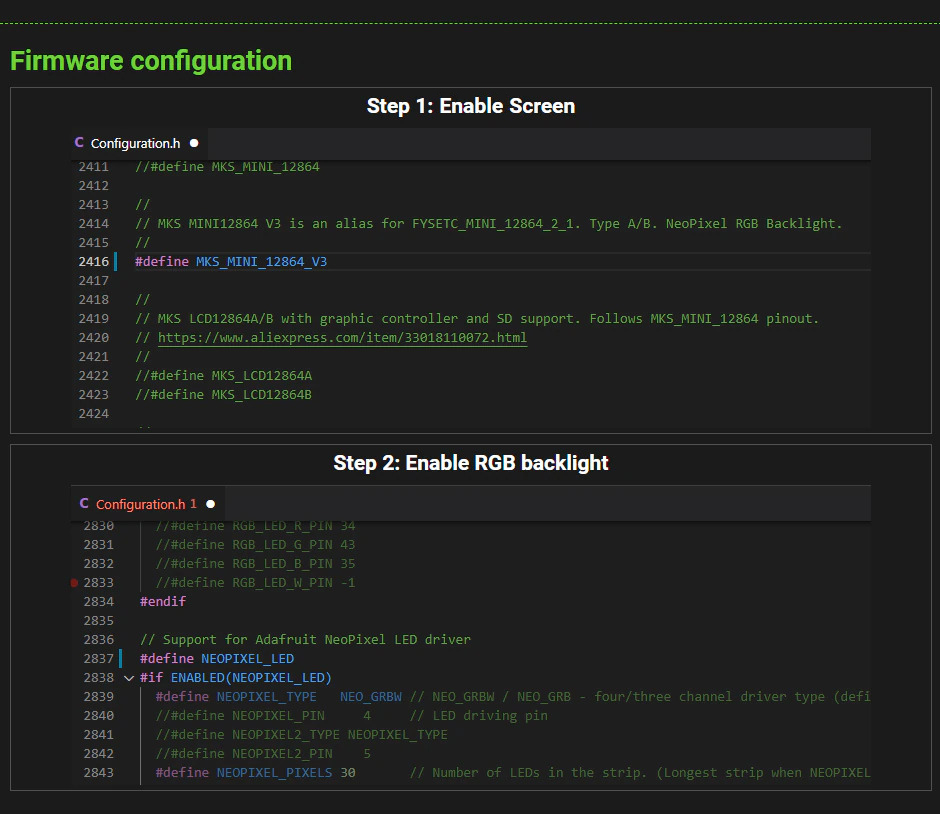Click the commented '//#define MKS_MINI_12864' line
Image resolution: width=940 pixels, height=814 pixels.
227,167
